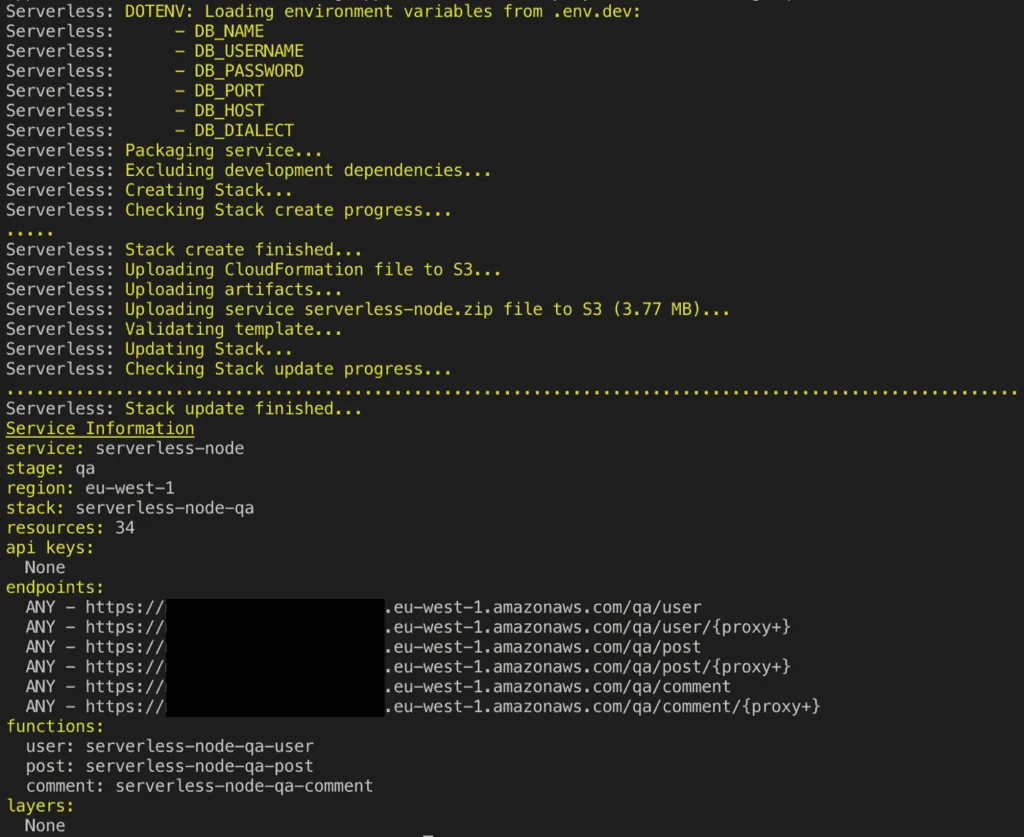
Task: Click the /qa/post/{proxy+} endpoint URL
Action: click(x=590, y=667)
